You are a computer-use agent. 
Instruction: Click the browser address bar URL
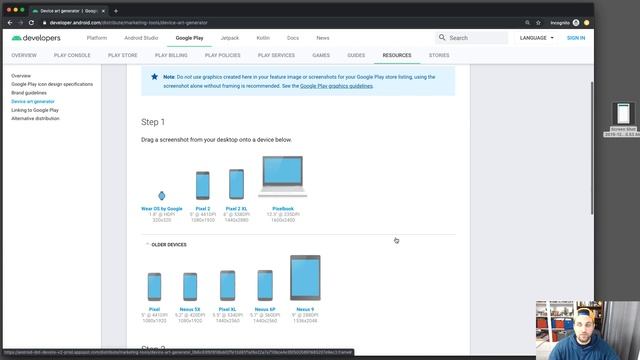129,23
